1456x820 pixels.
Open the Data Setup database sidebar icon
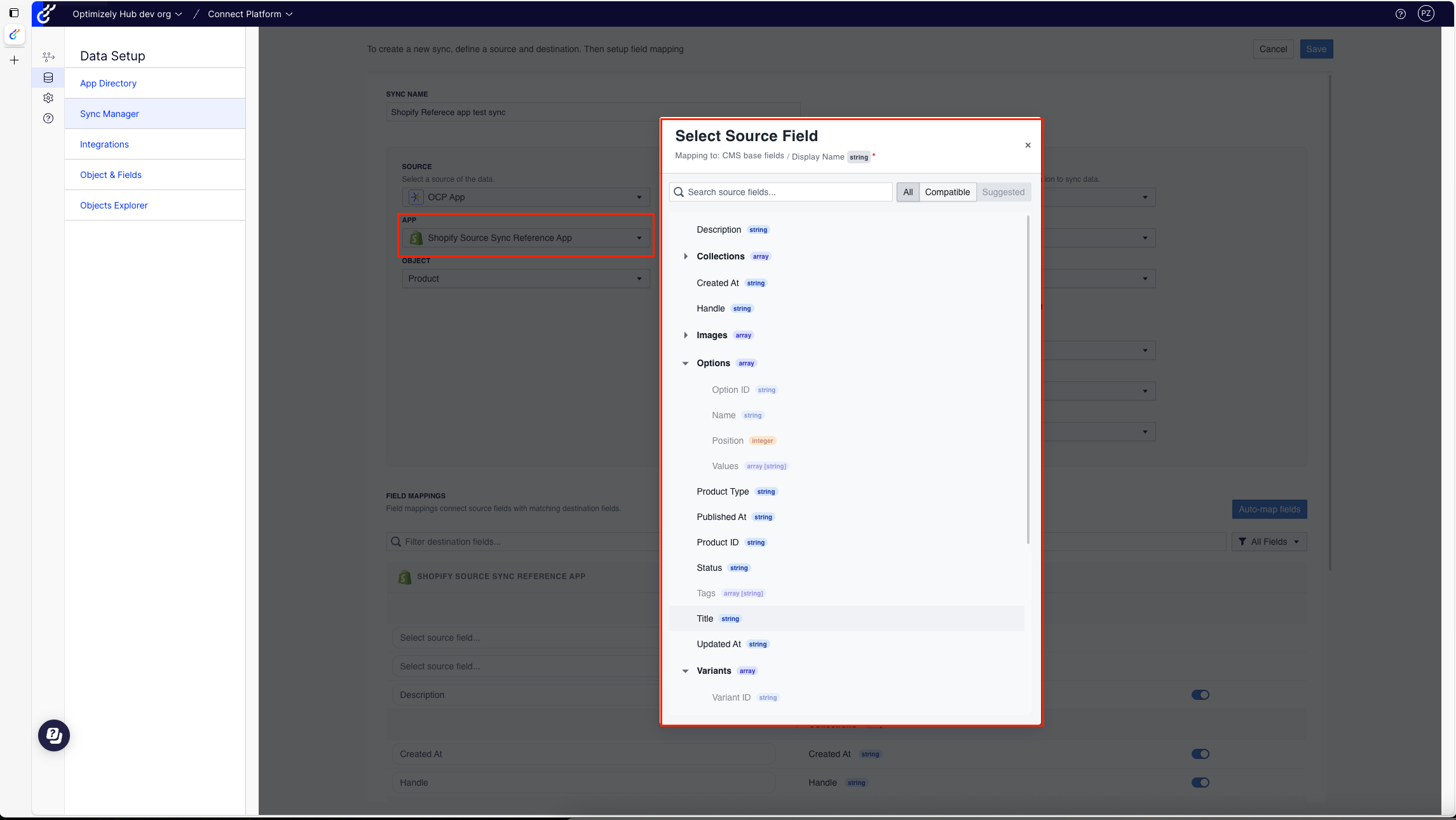[48, 78]
